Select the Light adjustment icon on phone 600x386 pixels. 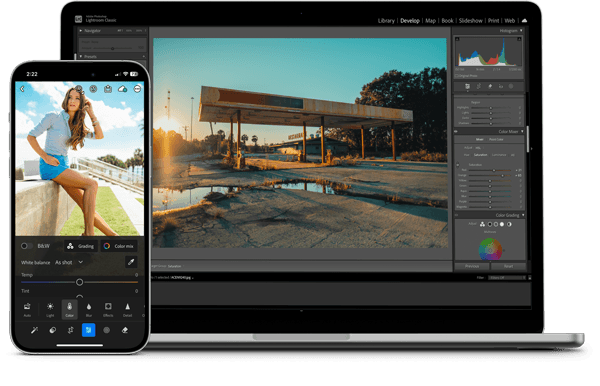[50, 309]
